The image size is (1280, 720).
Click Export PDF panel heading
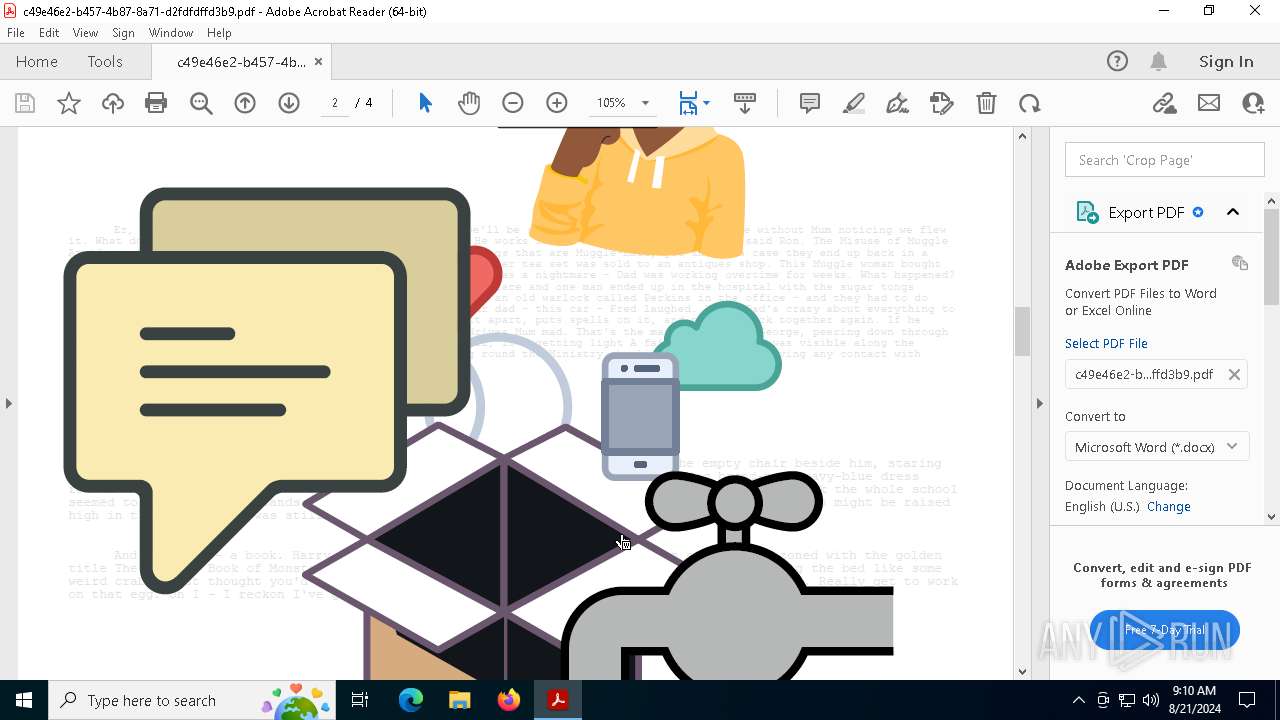coord(1146,212)
